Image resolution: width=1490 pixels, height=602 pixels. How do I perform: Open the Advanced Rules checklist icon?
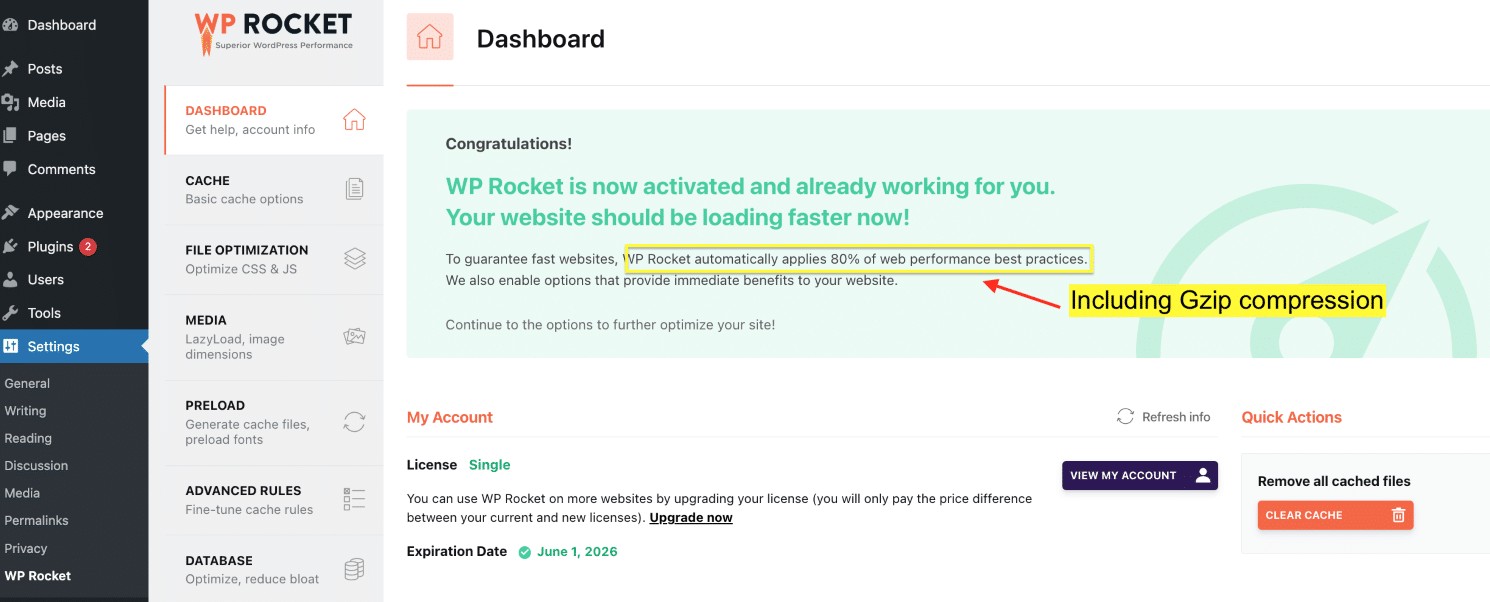(x=354, y=499)
